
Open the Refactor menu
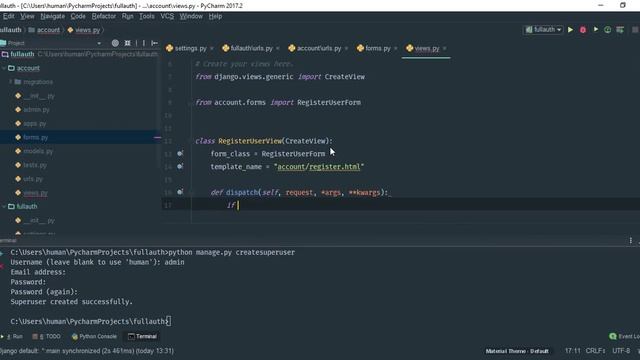(104, 16)
